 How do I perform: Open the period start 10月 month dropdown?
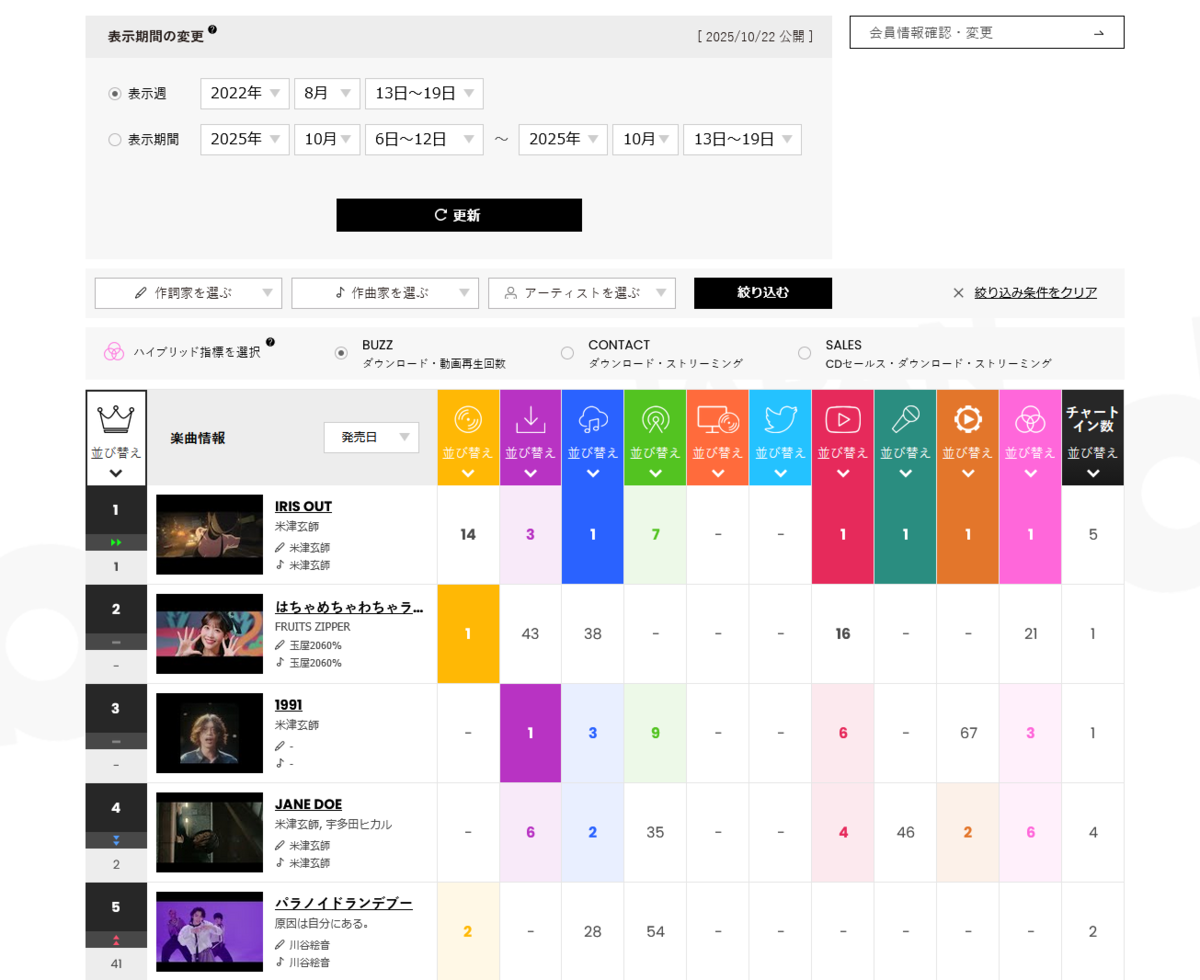[x=327, y=140]
